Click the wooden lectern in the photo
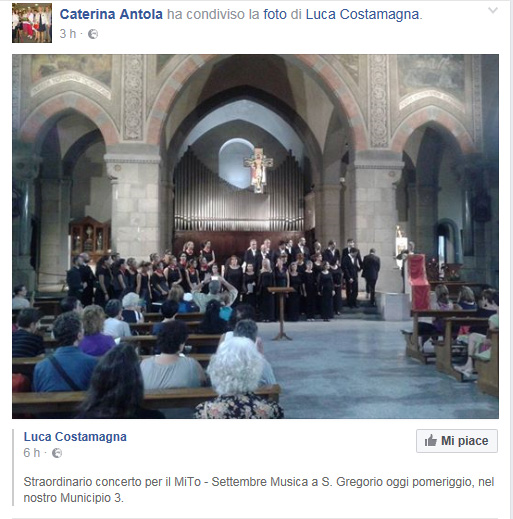The image size is (513, 519). point(281,313)
